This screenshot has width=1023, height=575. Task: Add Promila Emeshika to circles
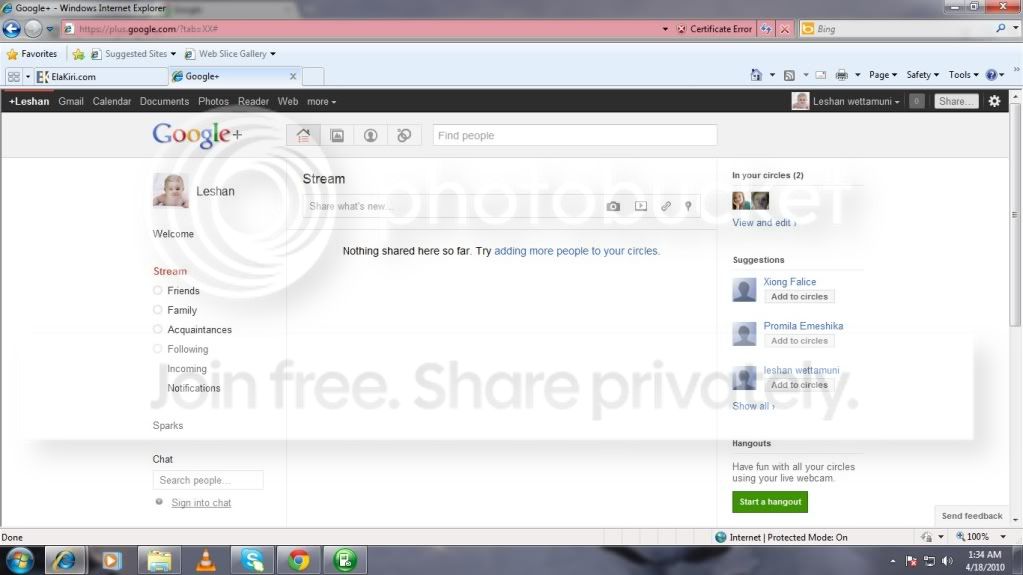point(799,341)
